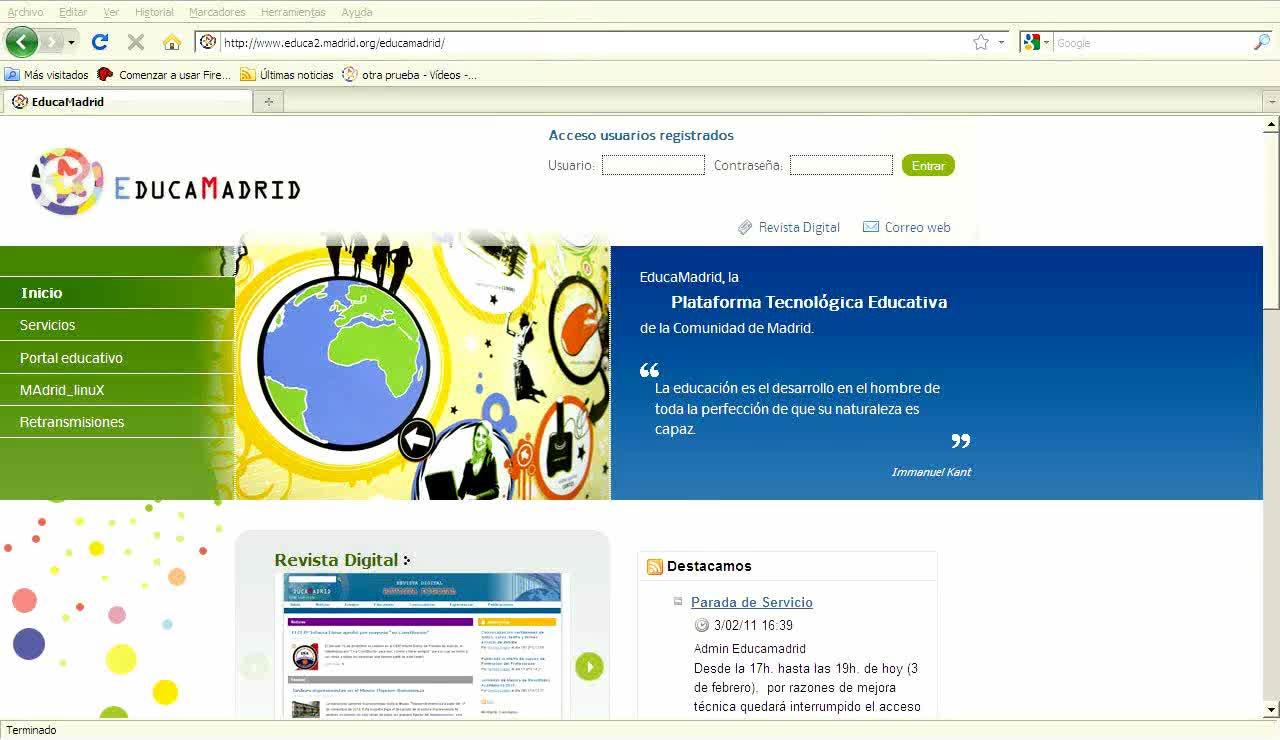Open the back/forward history dropdown arrow
This screenshot has height=740, width=1280.
click(x=71, y=43)
